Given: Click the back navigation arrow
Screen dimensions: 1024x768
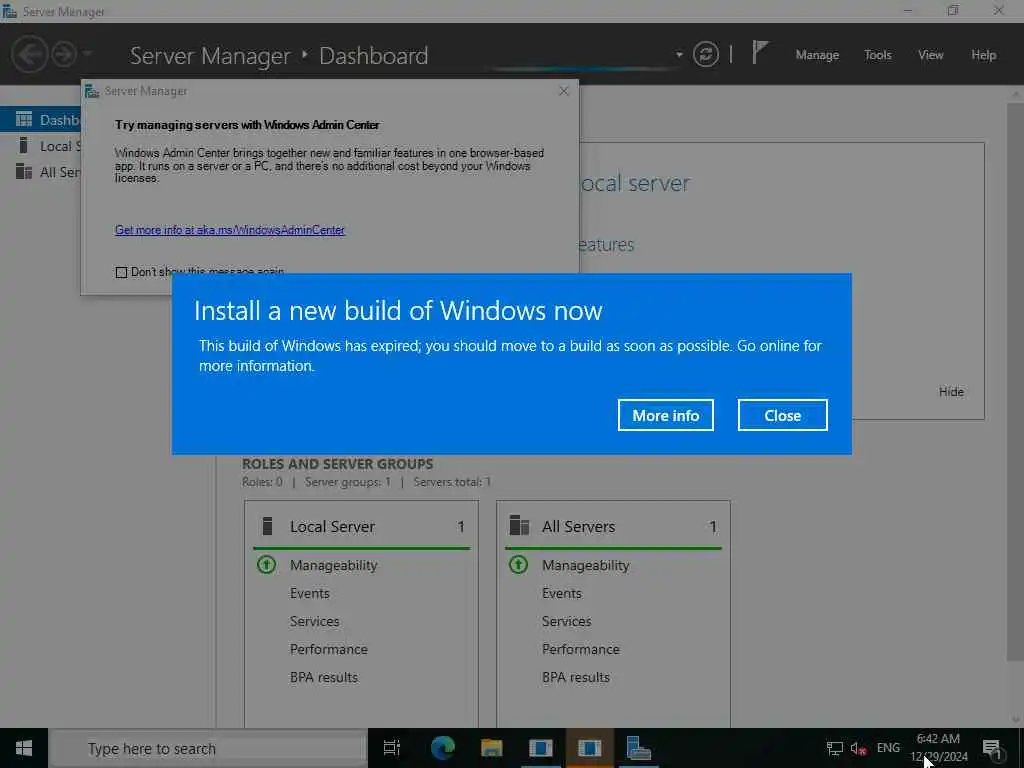Looking at the screenshot, I should tap(29, 54).
